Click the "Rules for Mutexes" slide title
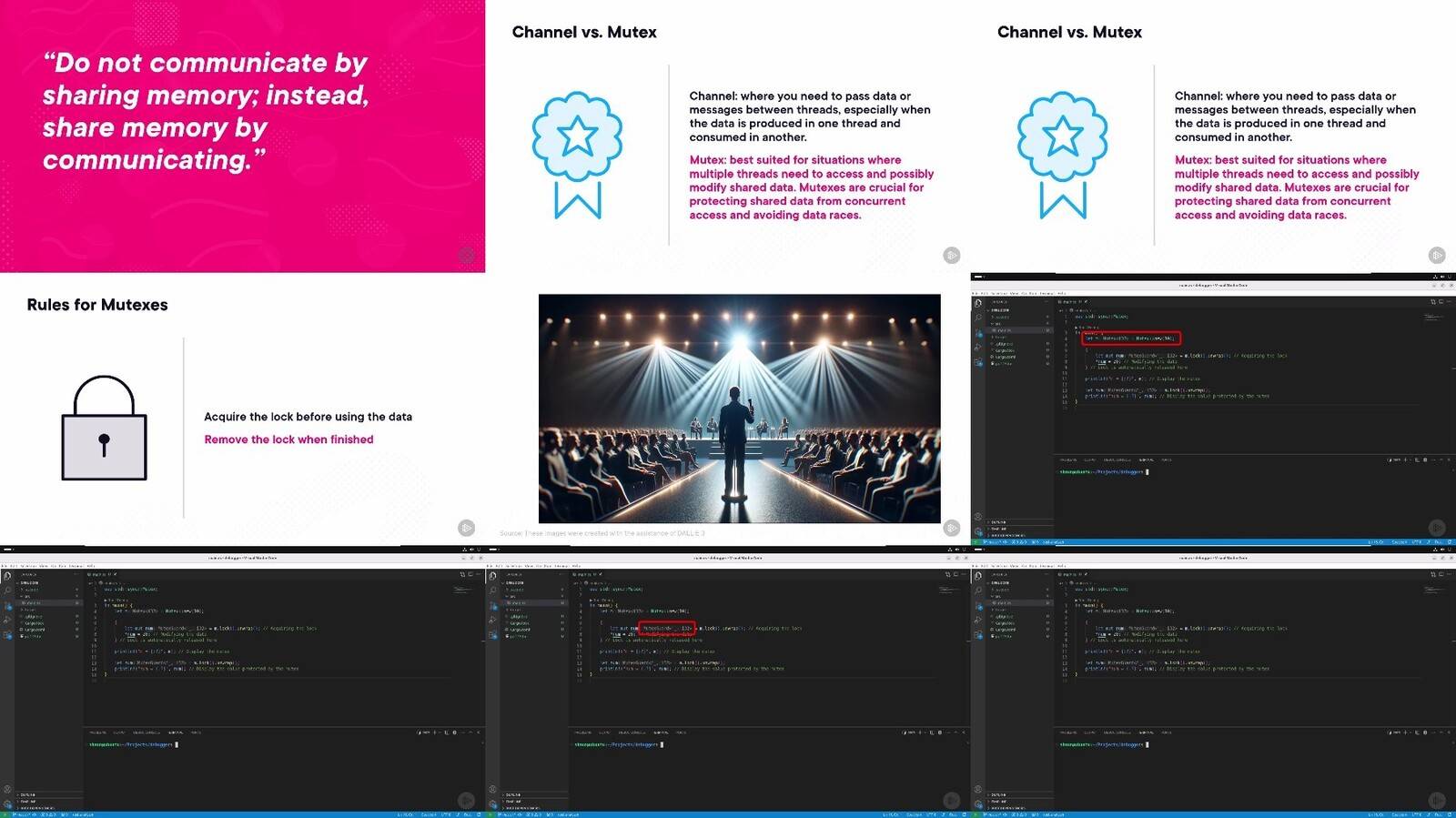The width and height of the screenshot is (1456, 818). (x=97, y=305)
